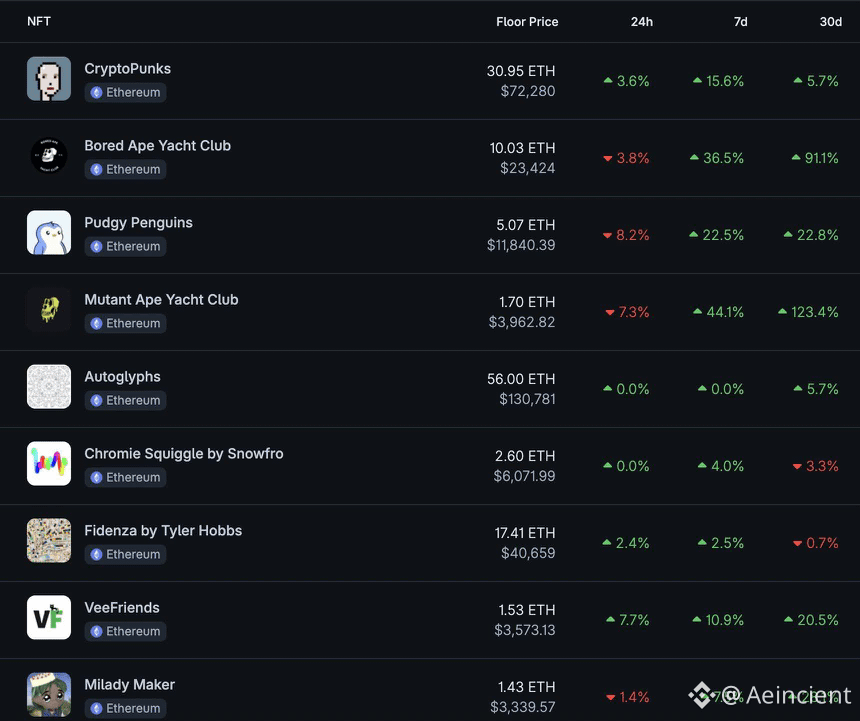Sort by the NFT name header
860x721 pixels.
(x=39, y=21)
